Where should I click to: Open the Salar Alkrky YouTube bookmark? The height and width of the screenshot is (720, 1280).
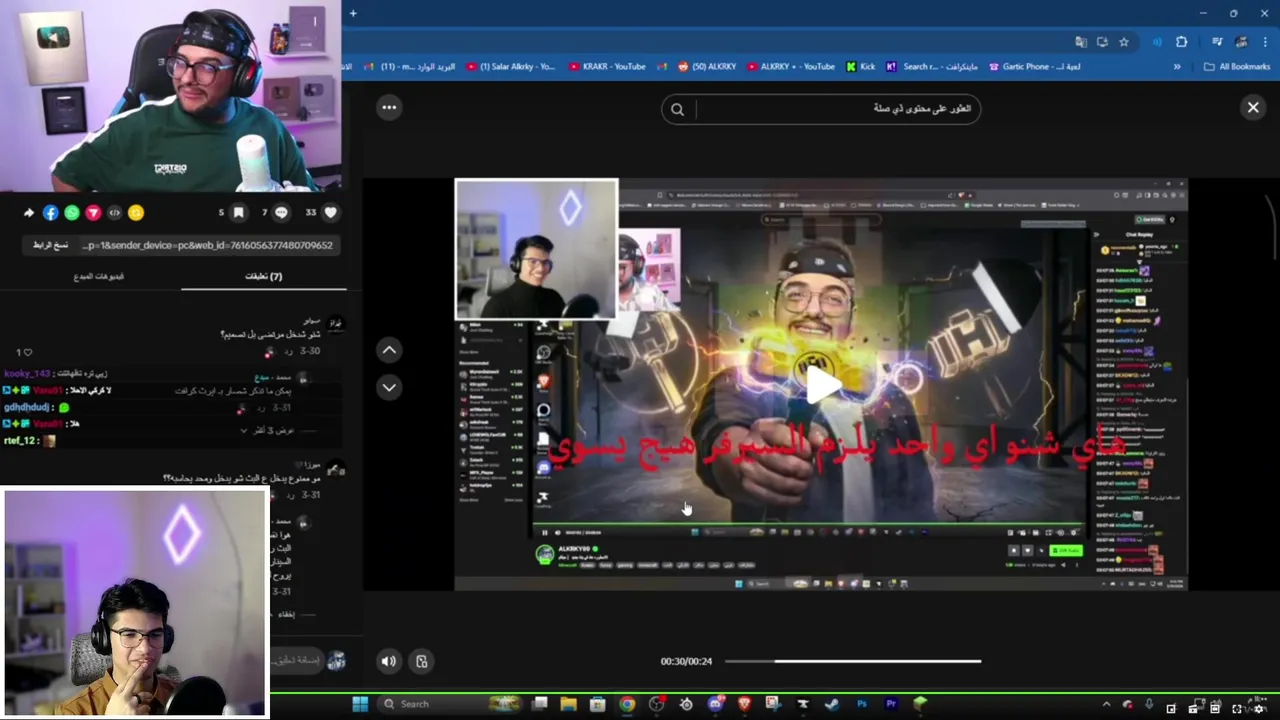point(510,67)
